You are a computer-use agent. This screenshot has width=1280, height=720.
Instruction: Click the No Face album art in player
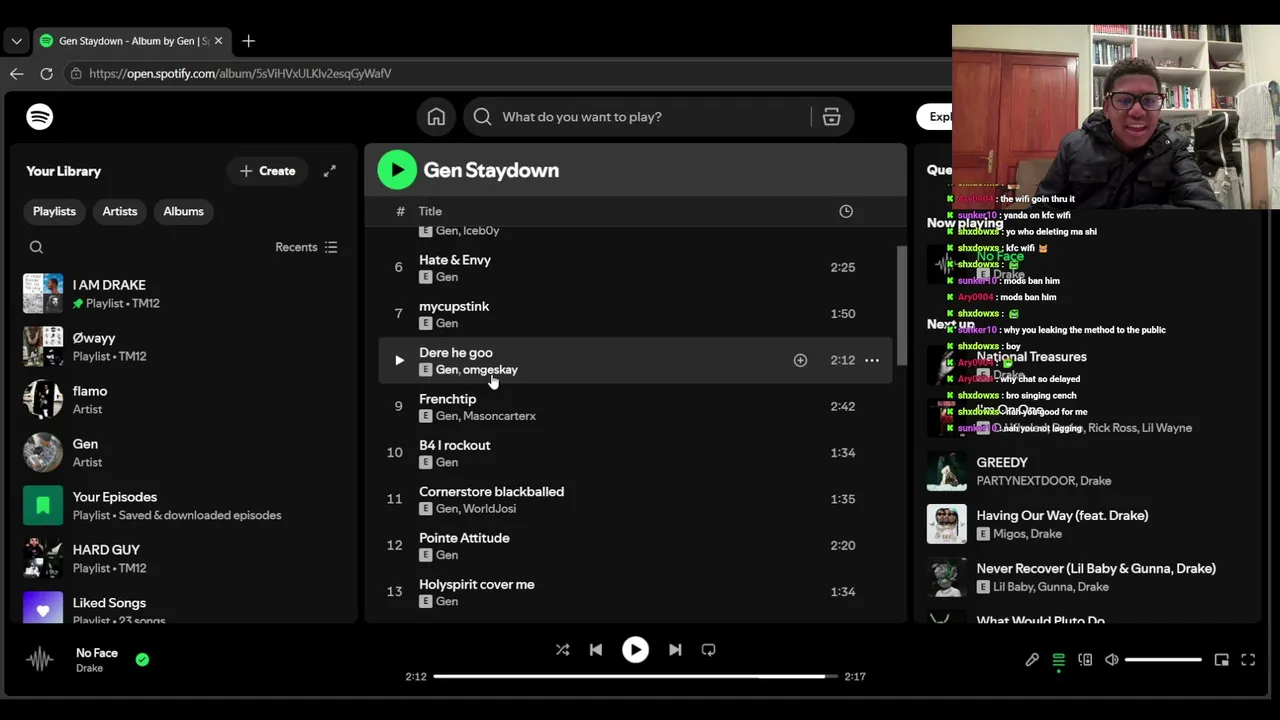coord(40,660)
